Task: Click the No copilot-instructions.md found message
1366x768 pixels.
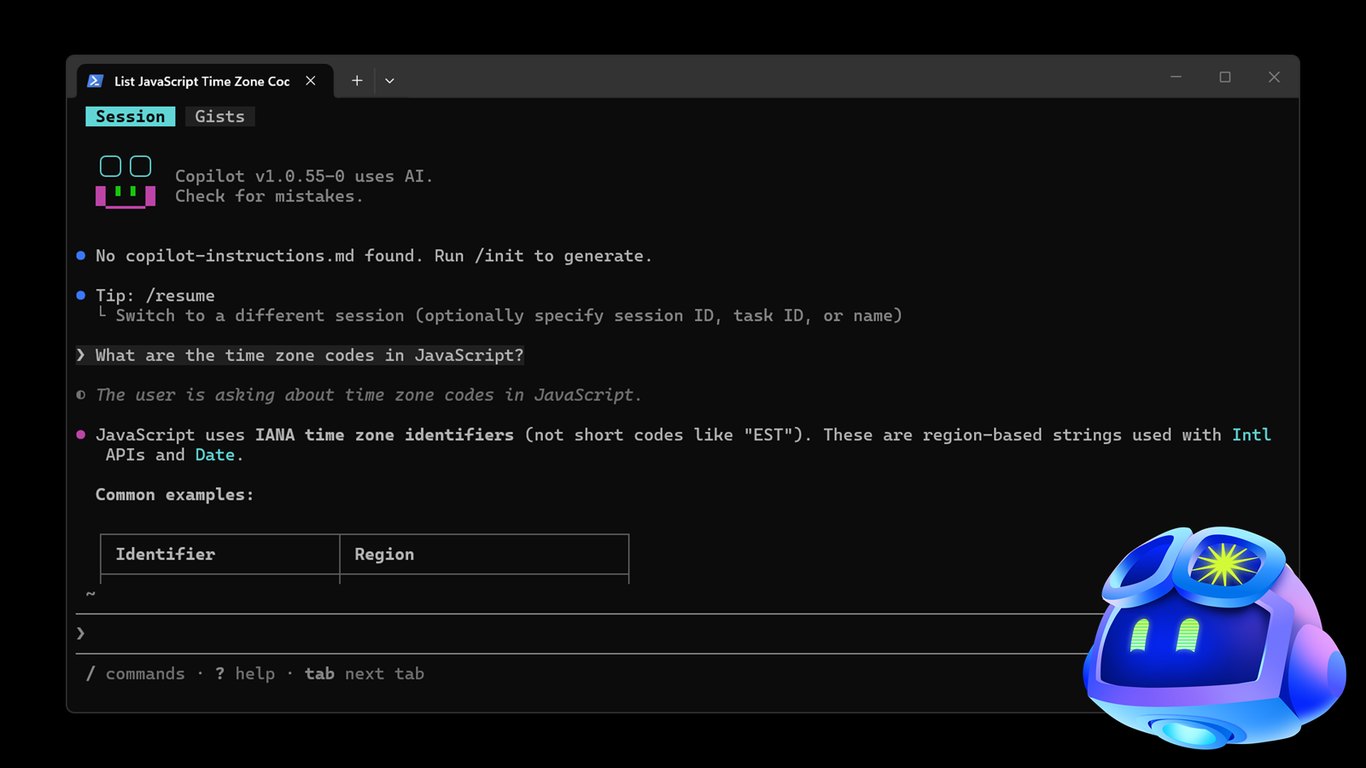Action: point(374,256)
